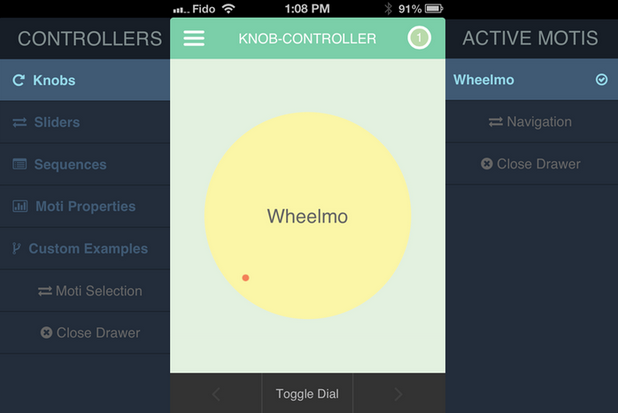Open Knobs in Controllers drawer

54,81
